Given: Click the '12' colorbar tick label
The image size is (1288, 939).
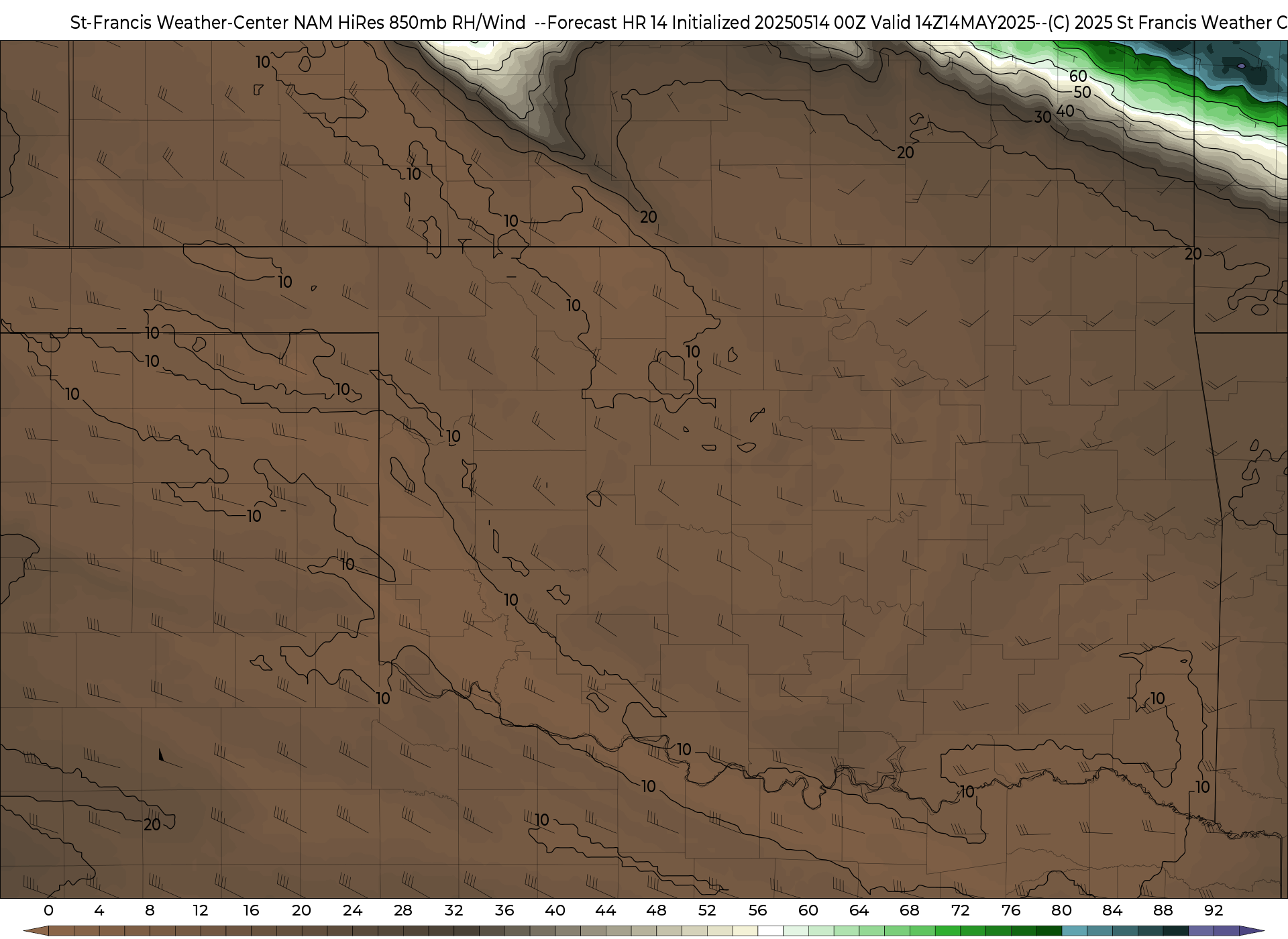Looking at the screenshot, I should (201, 910).
